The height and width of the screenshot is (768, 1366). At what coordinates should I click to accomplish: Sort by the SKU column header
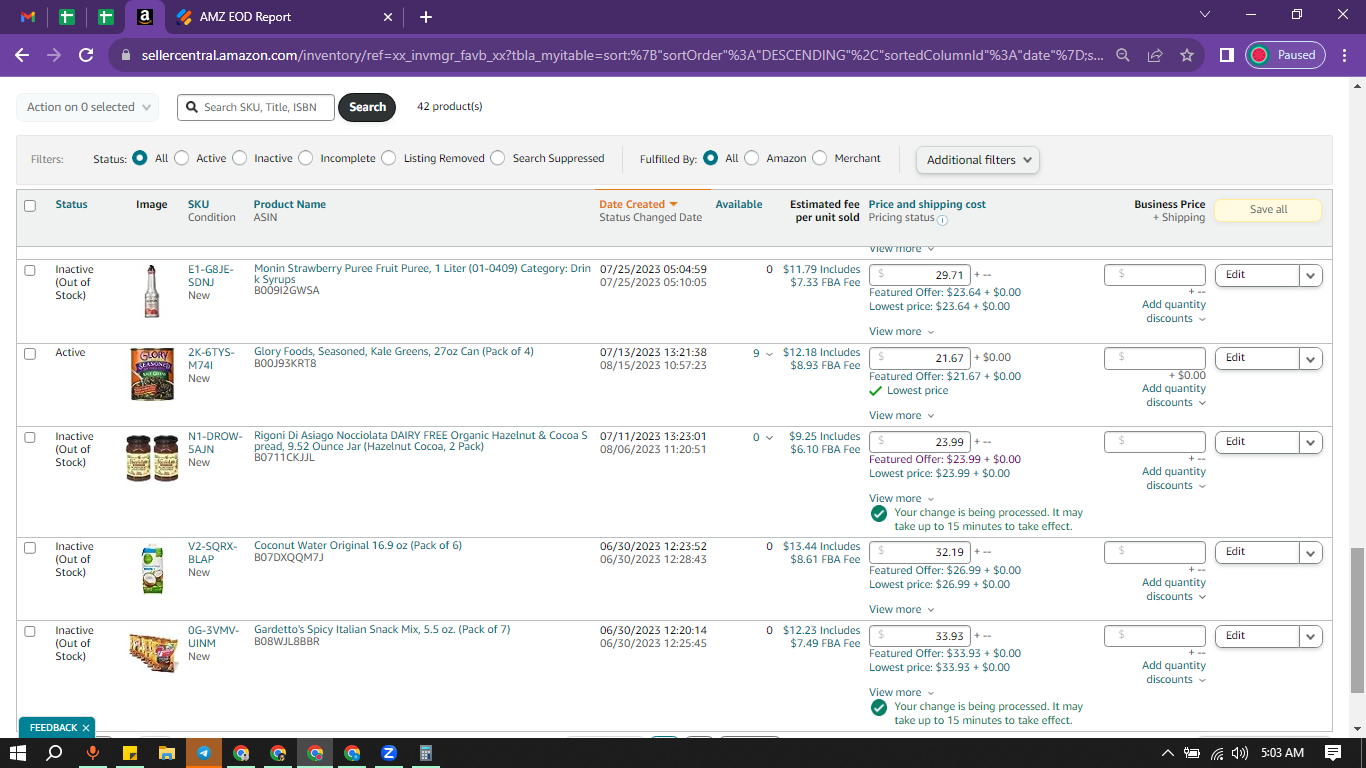198,204
